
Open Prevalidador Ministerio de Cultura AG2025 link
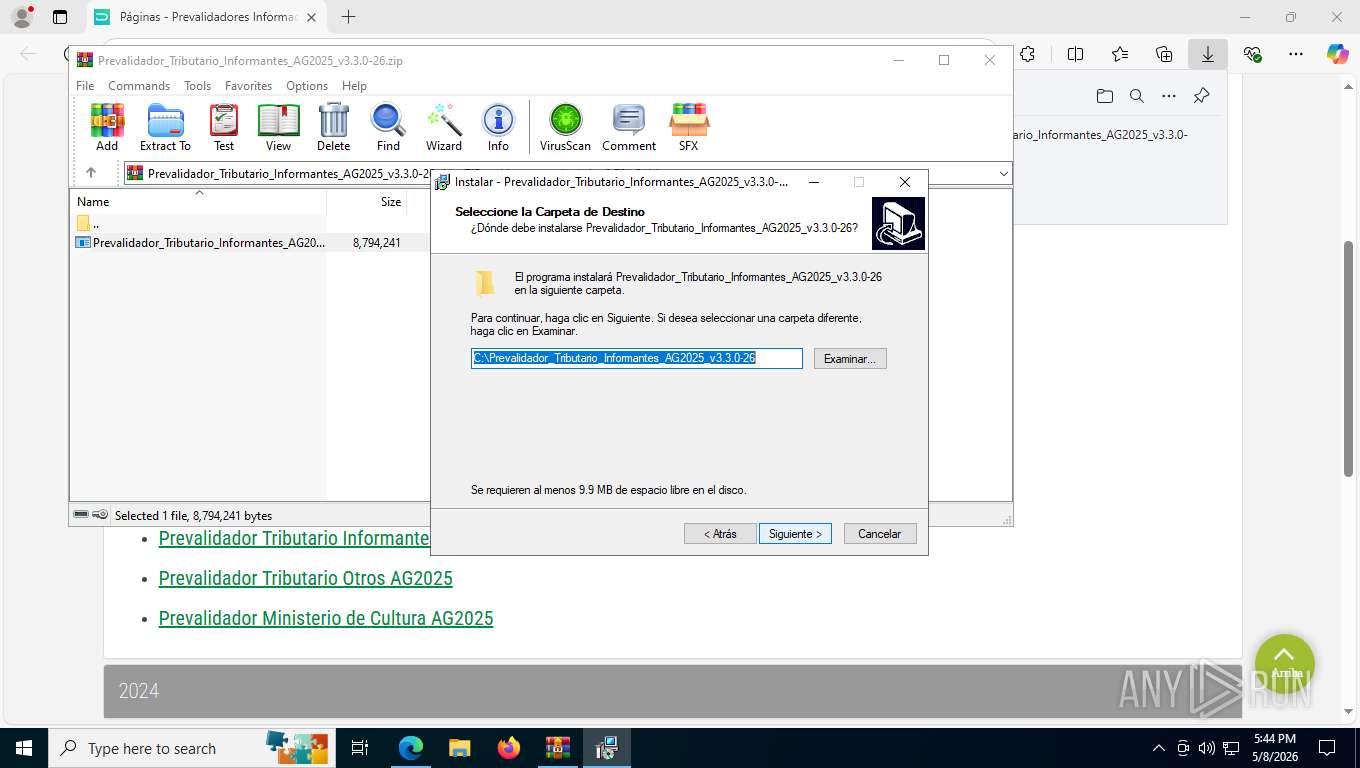(326, 618)
